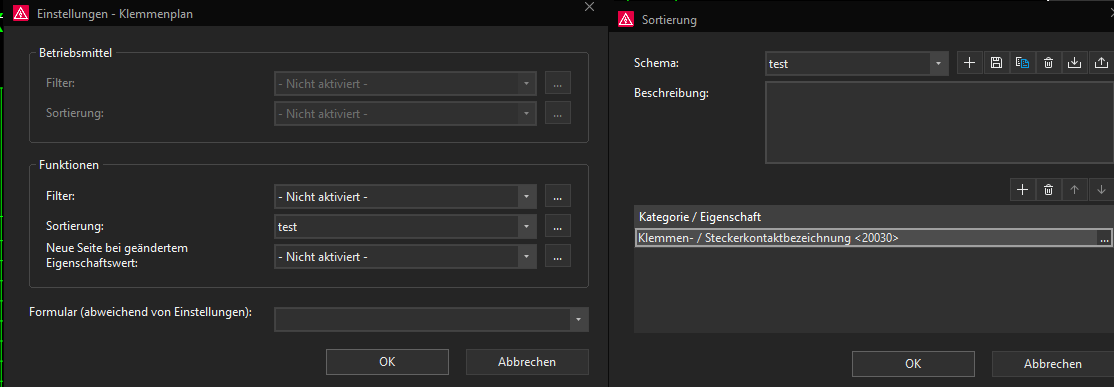The height and width of the screenshot is (387, 1114).
Task: Open Funktionen Sortierung settings with ellipsis
Action: (x=558, y=227)
